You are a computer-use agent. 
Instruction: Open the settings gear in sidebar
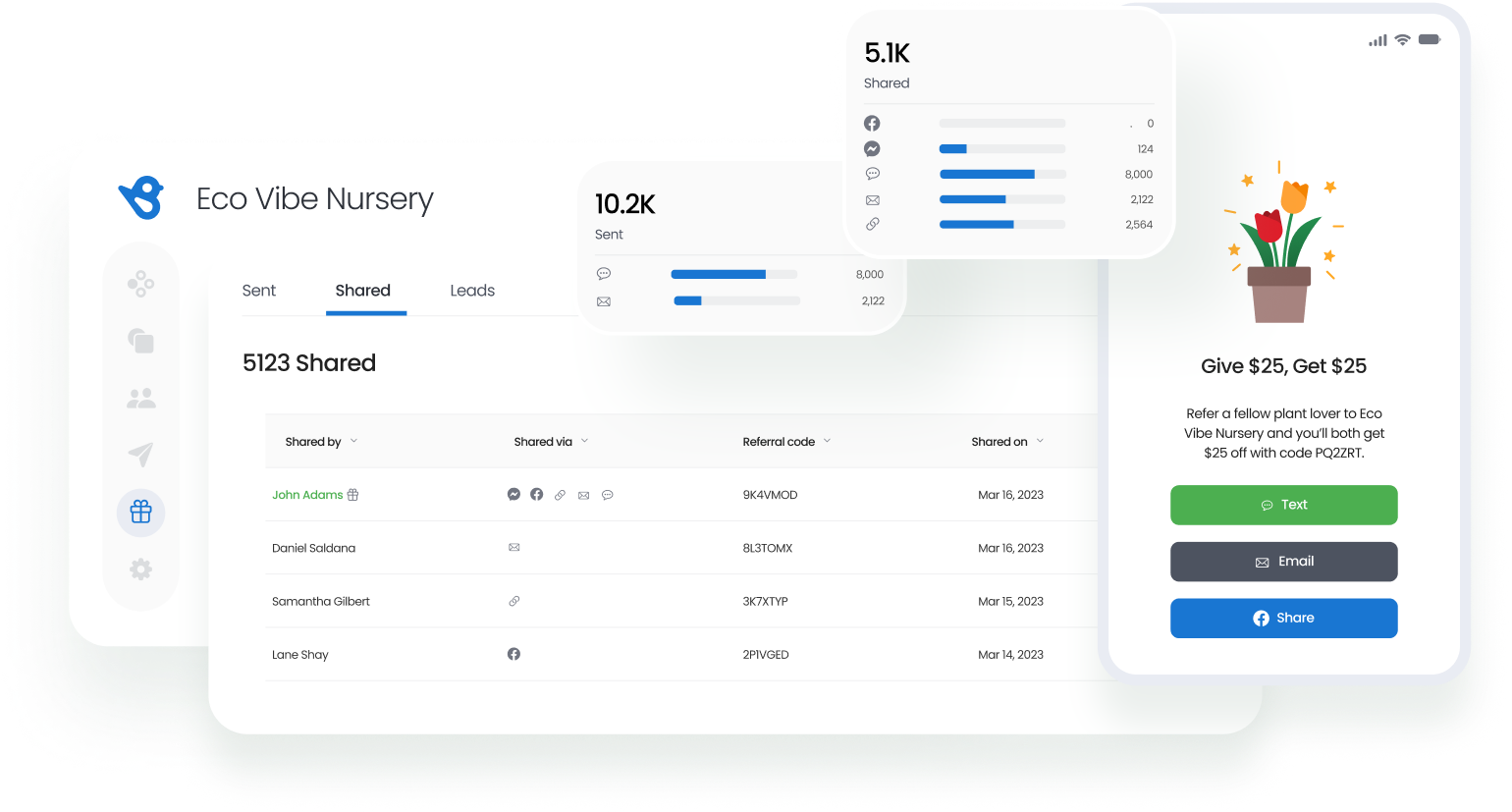coord(140,569)
